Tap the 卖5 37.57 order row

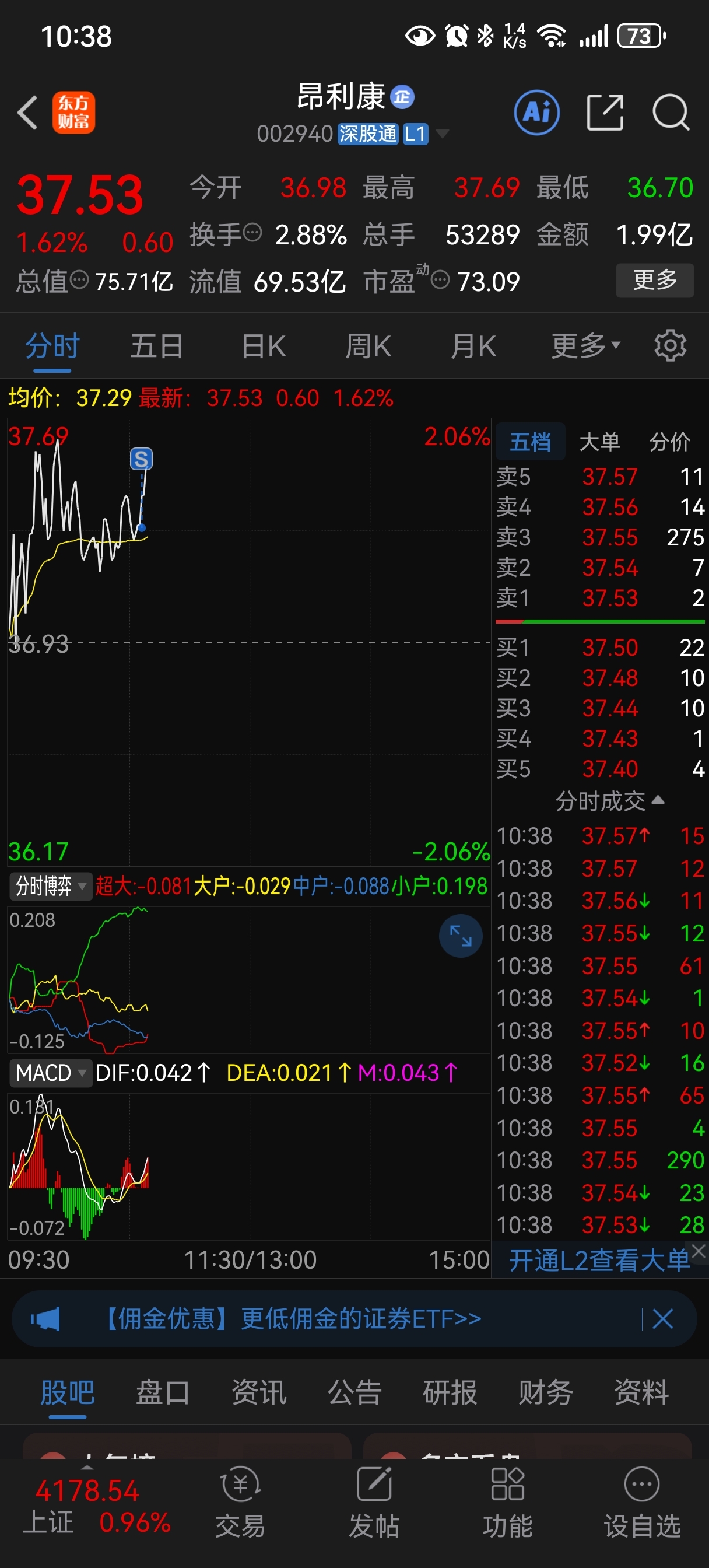pyautogui.click(x=600, y=476)
